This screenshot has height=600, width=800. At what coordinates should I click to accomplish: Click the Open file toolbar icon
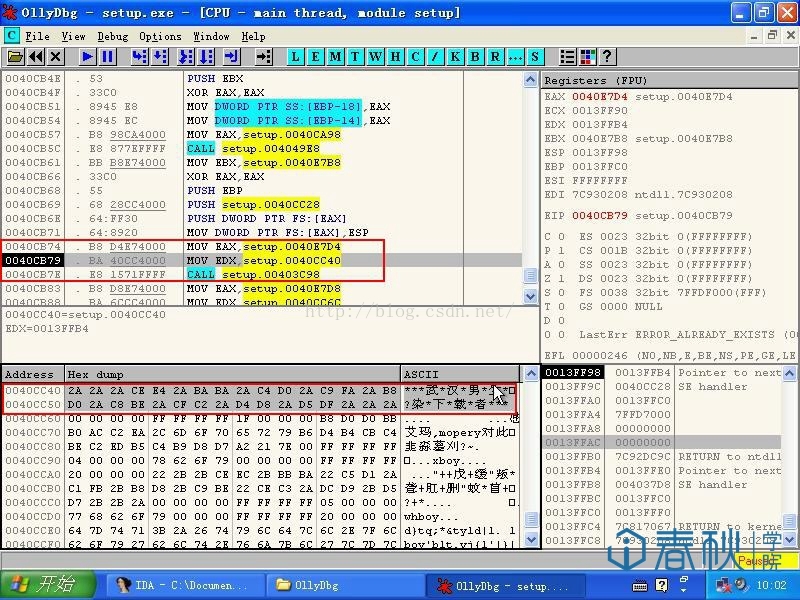tap(15, 56)
